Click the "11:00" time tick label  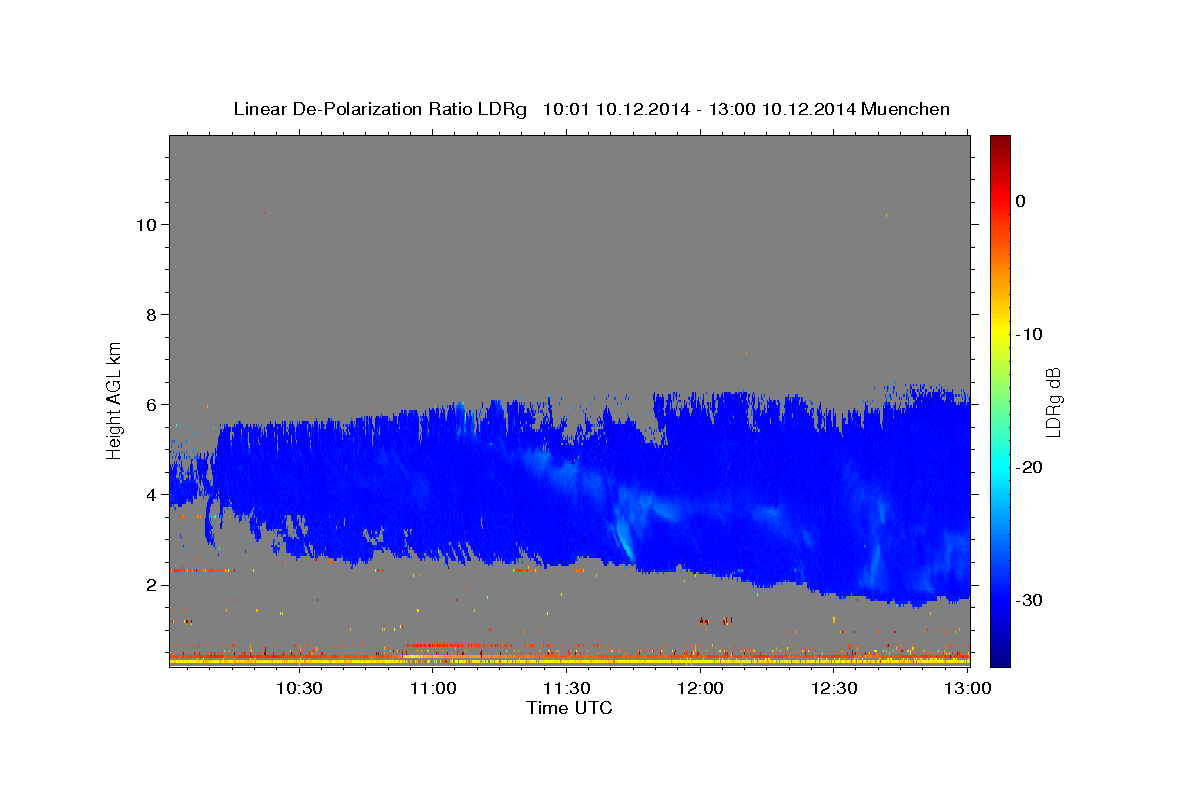[433, 688]
